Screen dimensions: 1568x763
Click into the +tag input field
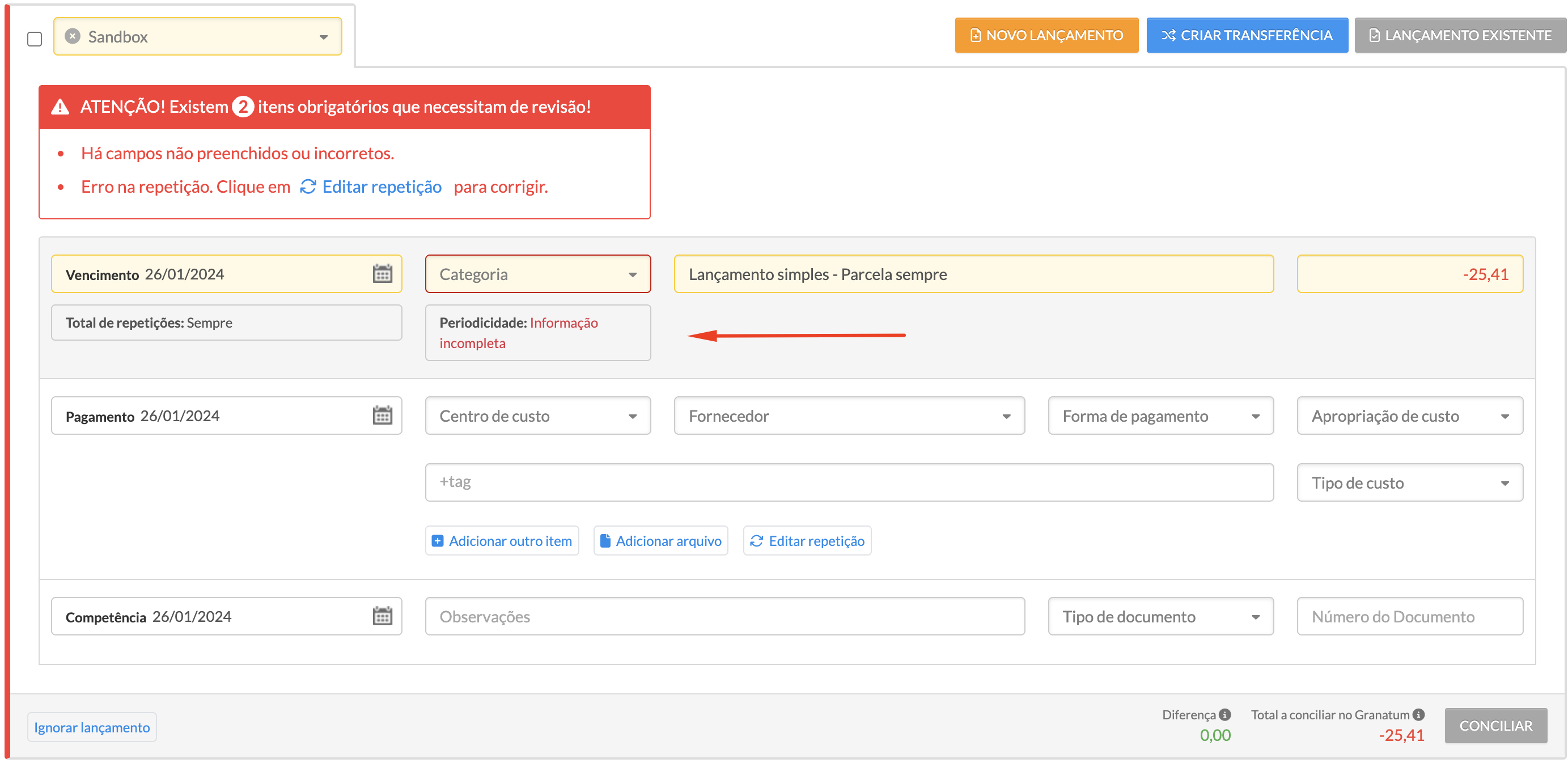849,482
